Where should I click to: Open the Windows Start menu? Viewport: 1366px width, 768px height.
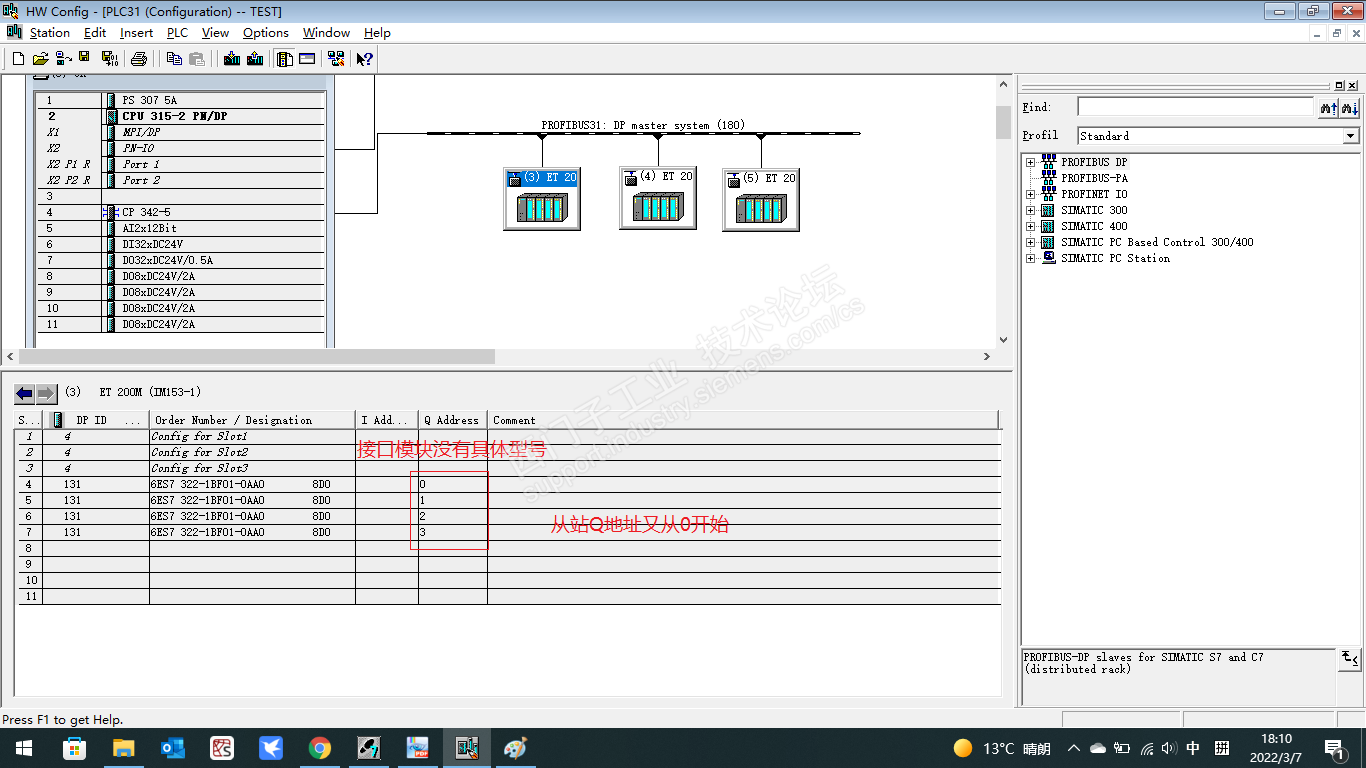coord(23,748)
